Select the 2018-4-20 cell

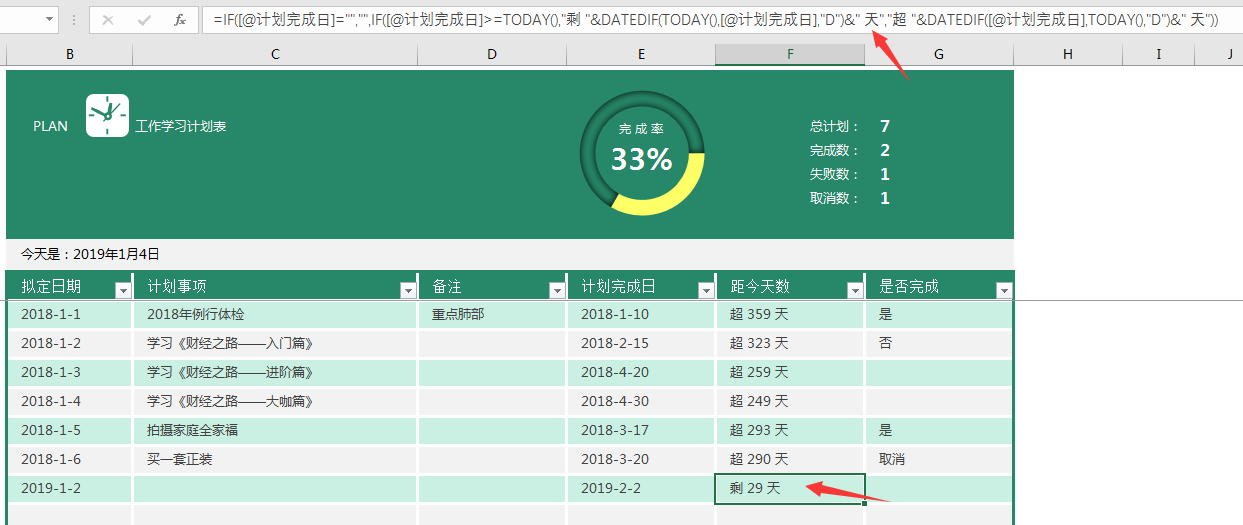tap(641, 372)
